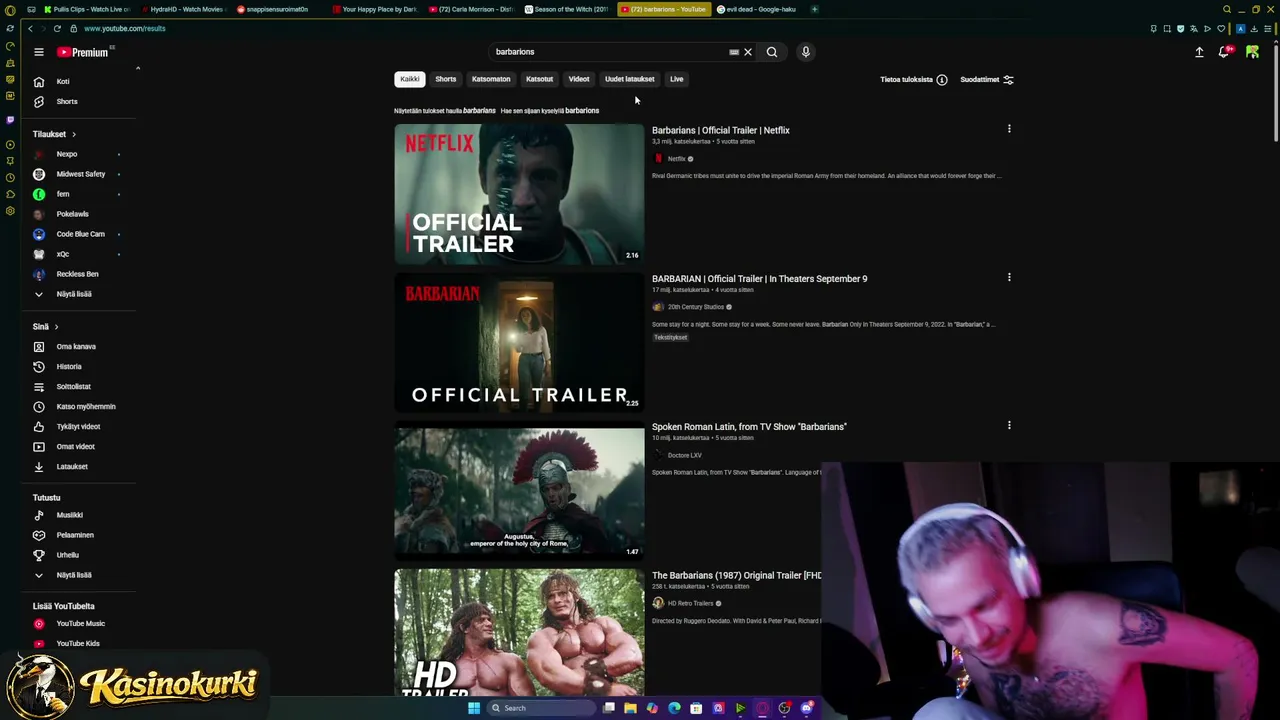1280x720 pixels.
Task: Open the Spoken Roman Latin video thumbnail
Action: click(x=519, y=491)
